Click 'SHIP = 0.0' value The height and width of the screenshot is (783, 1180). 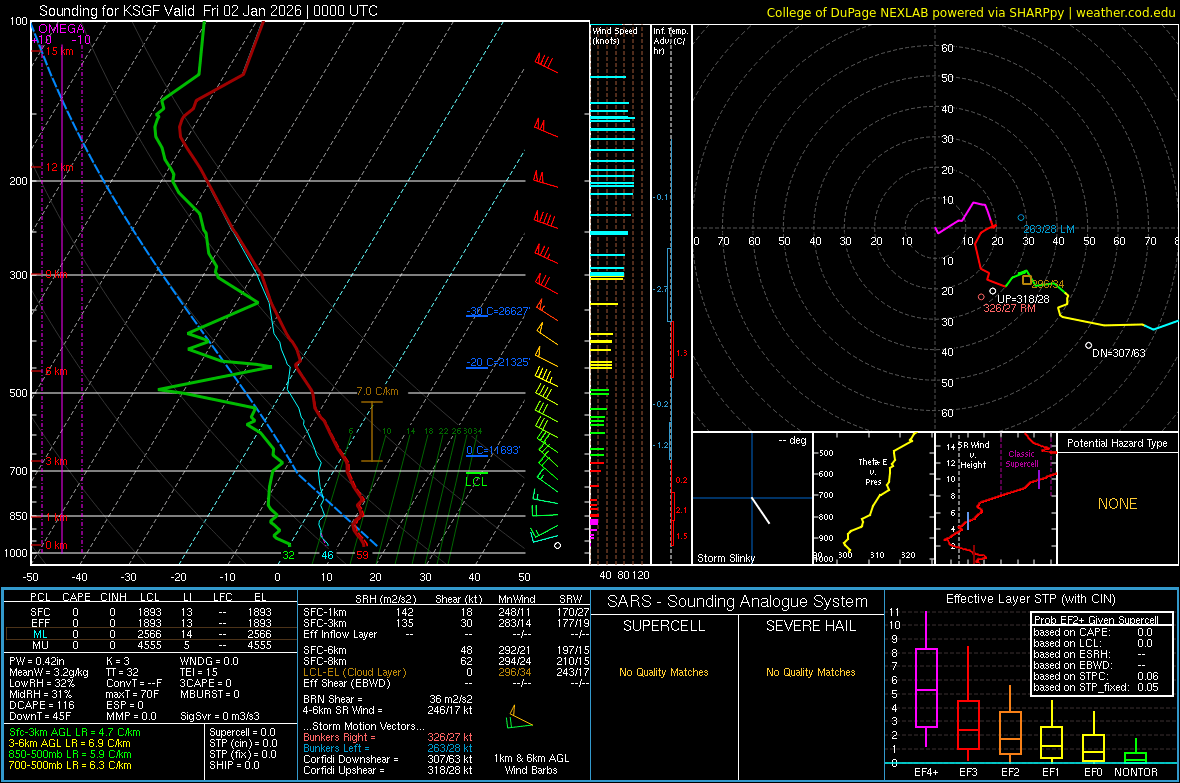coord(234,765)
